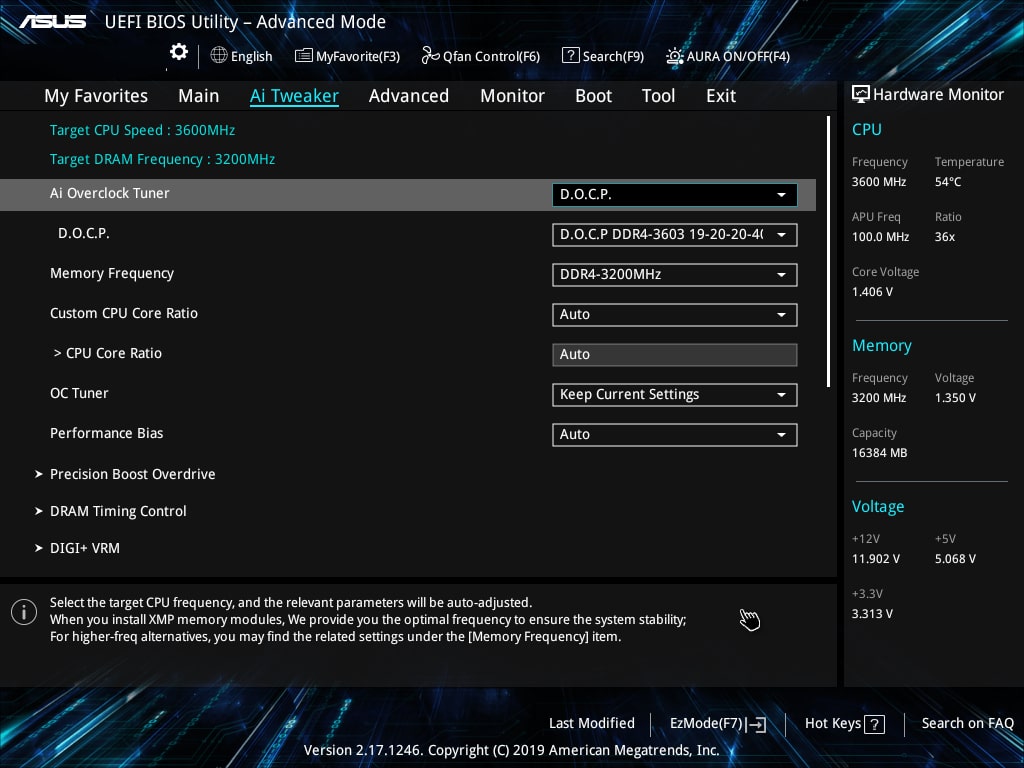This screenshot has width=1024, height=768.
Task: Click the globe language icon
Action: click(x=219, y=56)
